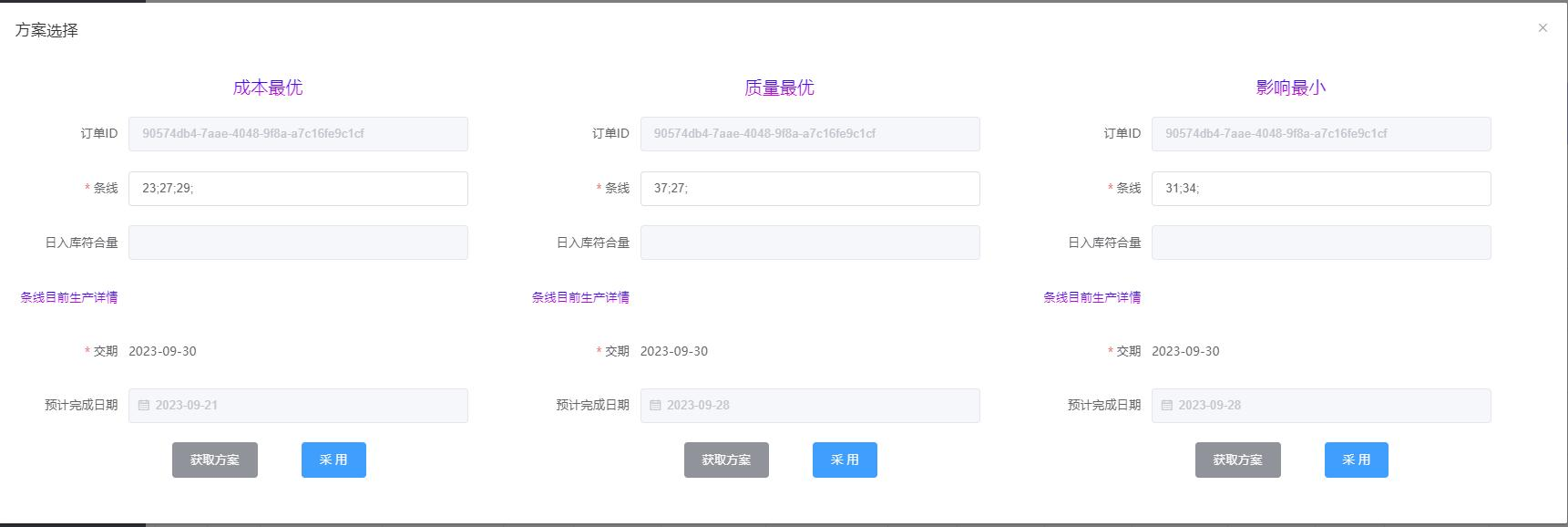Click calendar icon in 质量最优 预计完成日期 field
1568x527 pixels.
(x=655, y=406)
